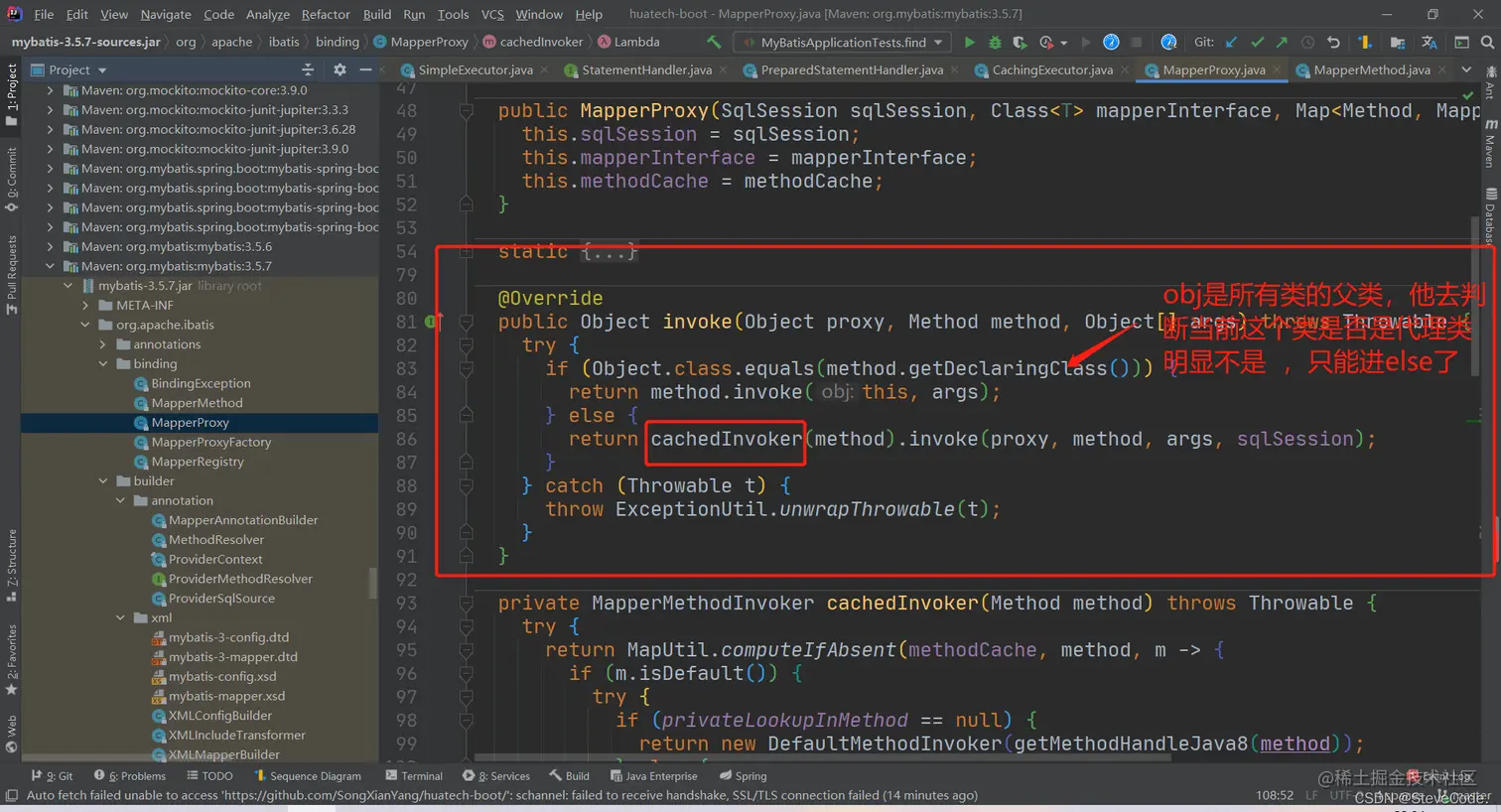The image size is (1501, 812).
Task: Click the Build project hammer icon
Action: [714, 42]
